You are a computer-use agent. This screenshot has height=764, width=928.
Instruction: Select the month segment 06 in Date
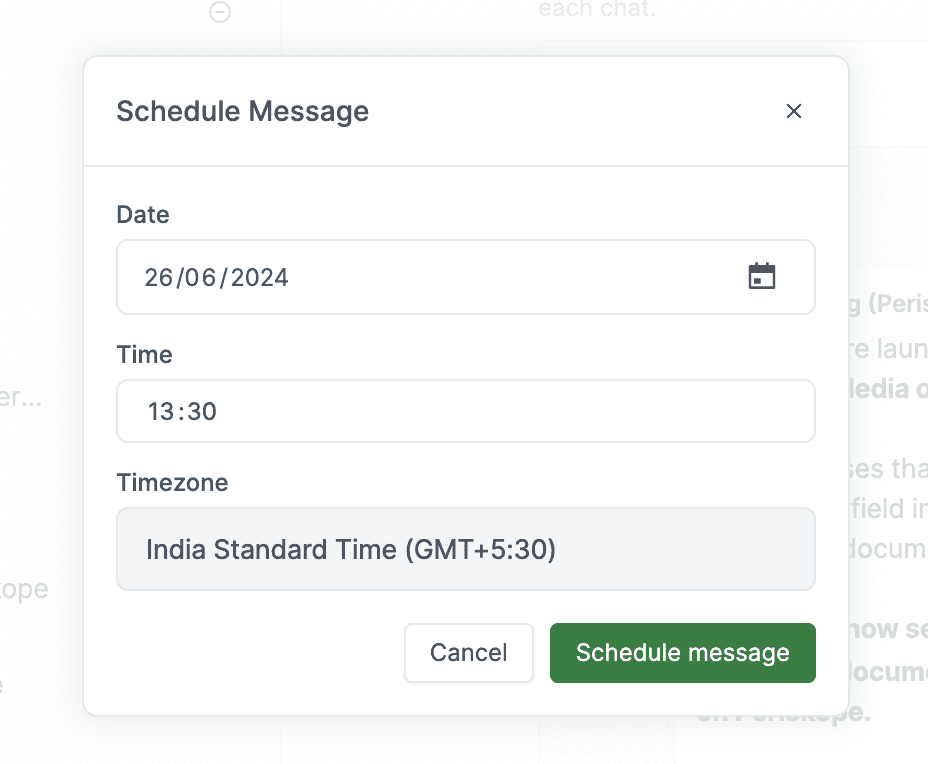(x=203, y=277)
